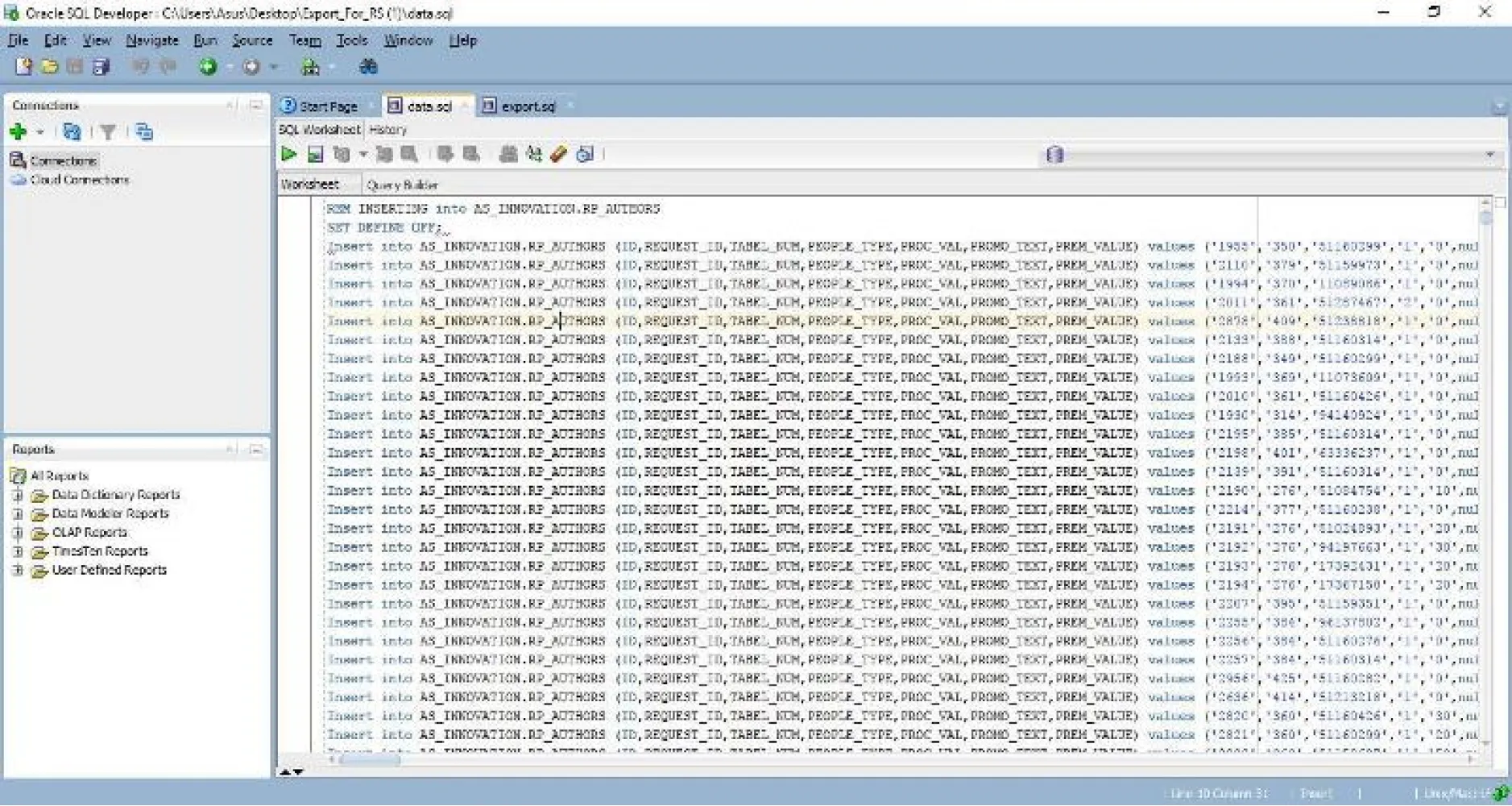1512x806 pixels.
Task: Click "Line 10 Column 31" in status bar
Action: coord(1219,794)
